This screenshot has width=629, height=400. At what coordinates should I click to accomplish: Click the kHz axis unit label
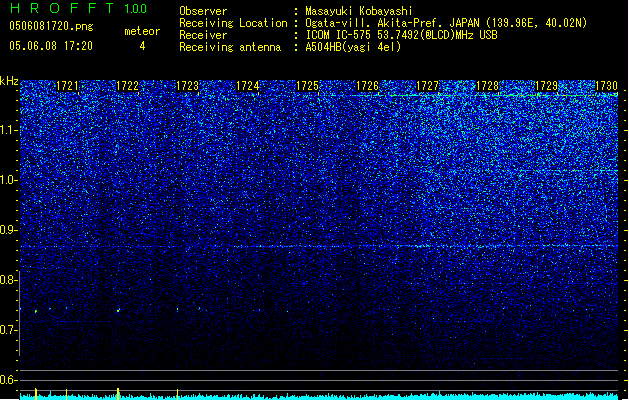[x=9, y=81]
